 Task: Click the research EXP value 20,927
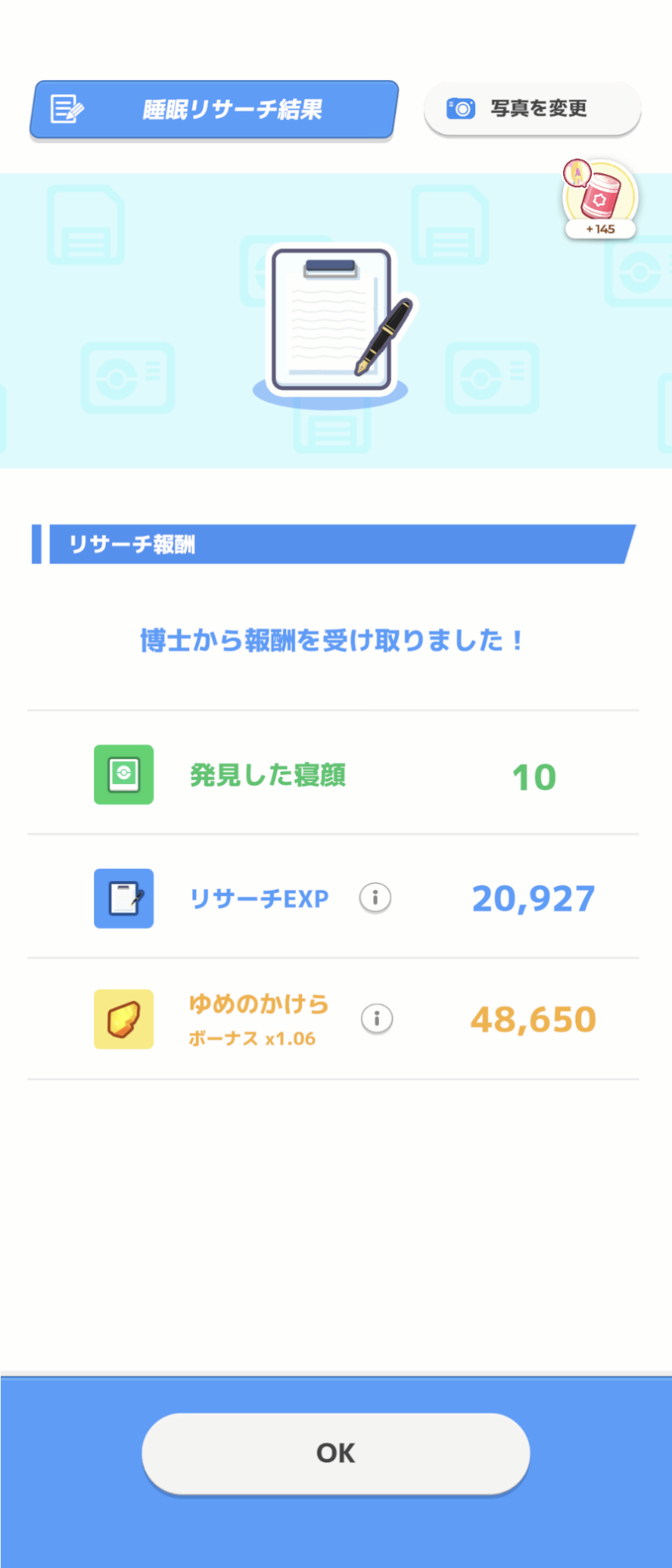point(533,898)
